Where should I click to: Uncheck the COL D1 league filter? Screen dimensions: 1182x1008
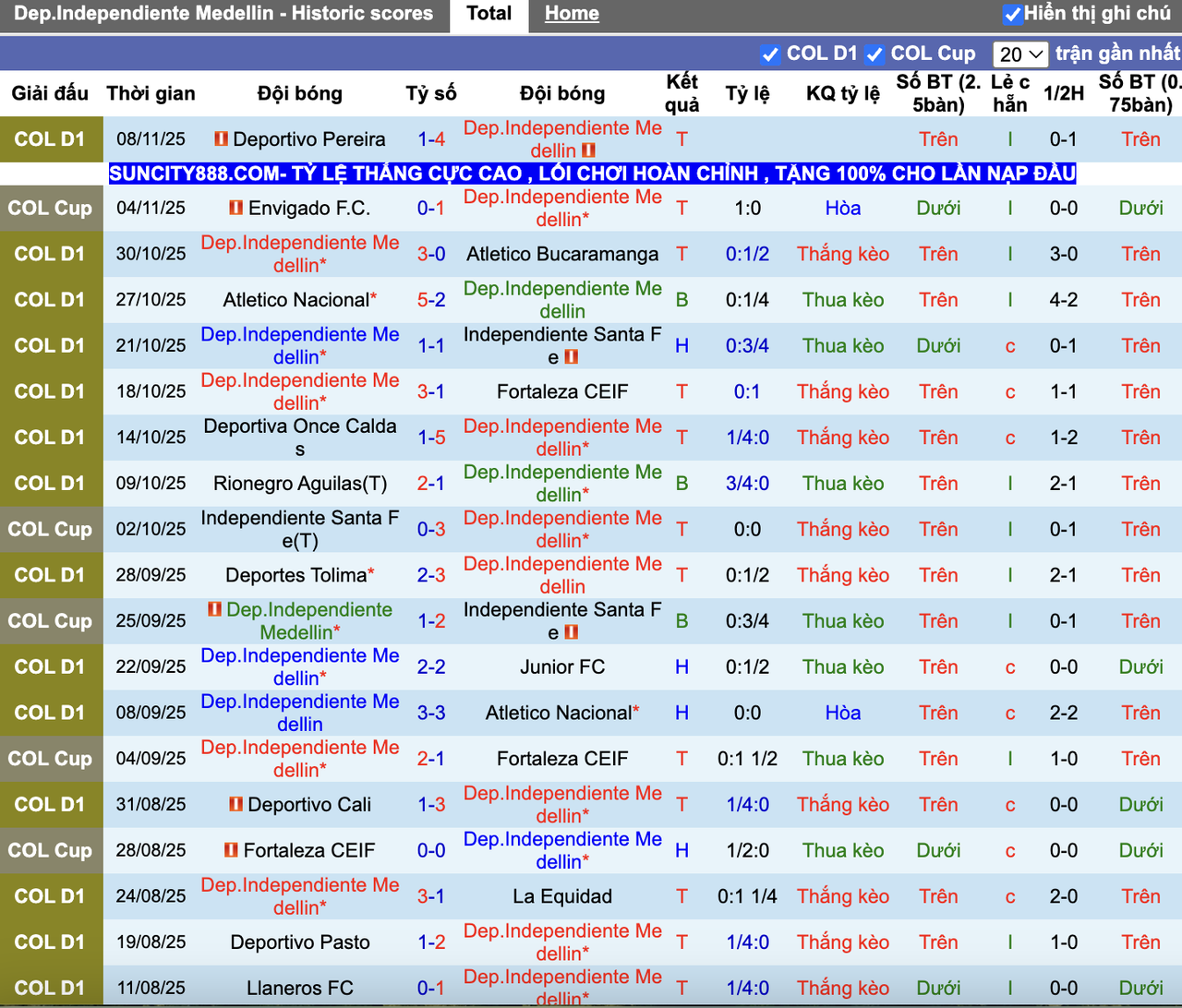[x=770, y=54]
